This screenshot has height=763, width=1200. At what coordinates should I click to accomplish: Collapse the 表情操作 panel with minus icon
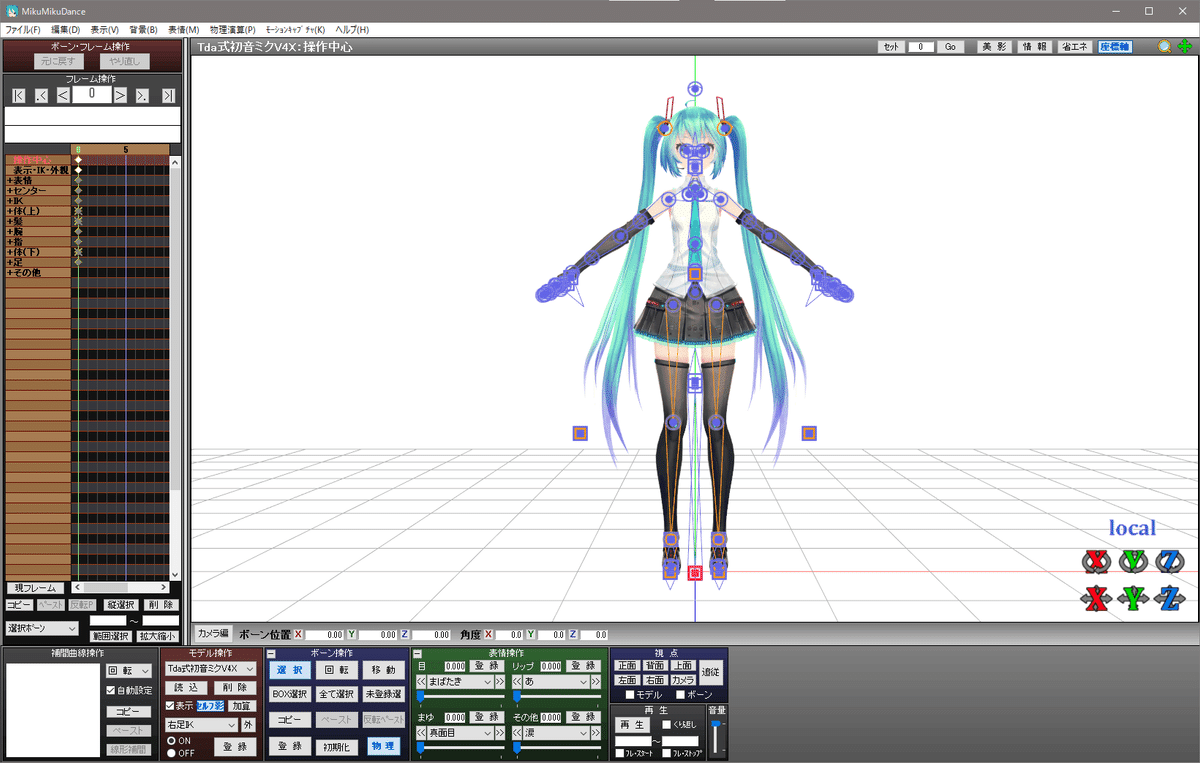(x=417, y=654)
